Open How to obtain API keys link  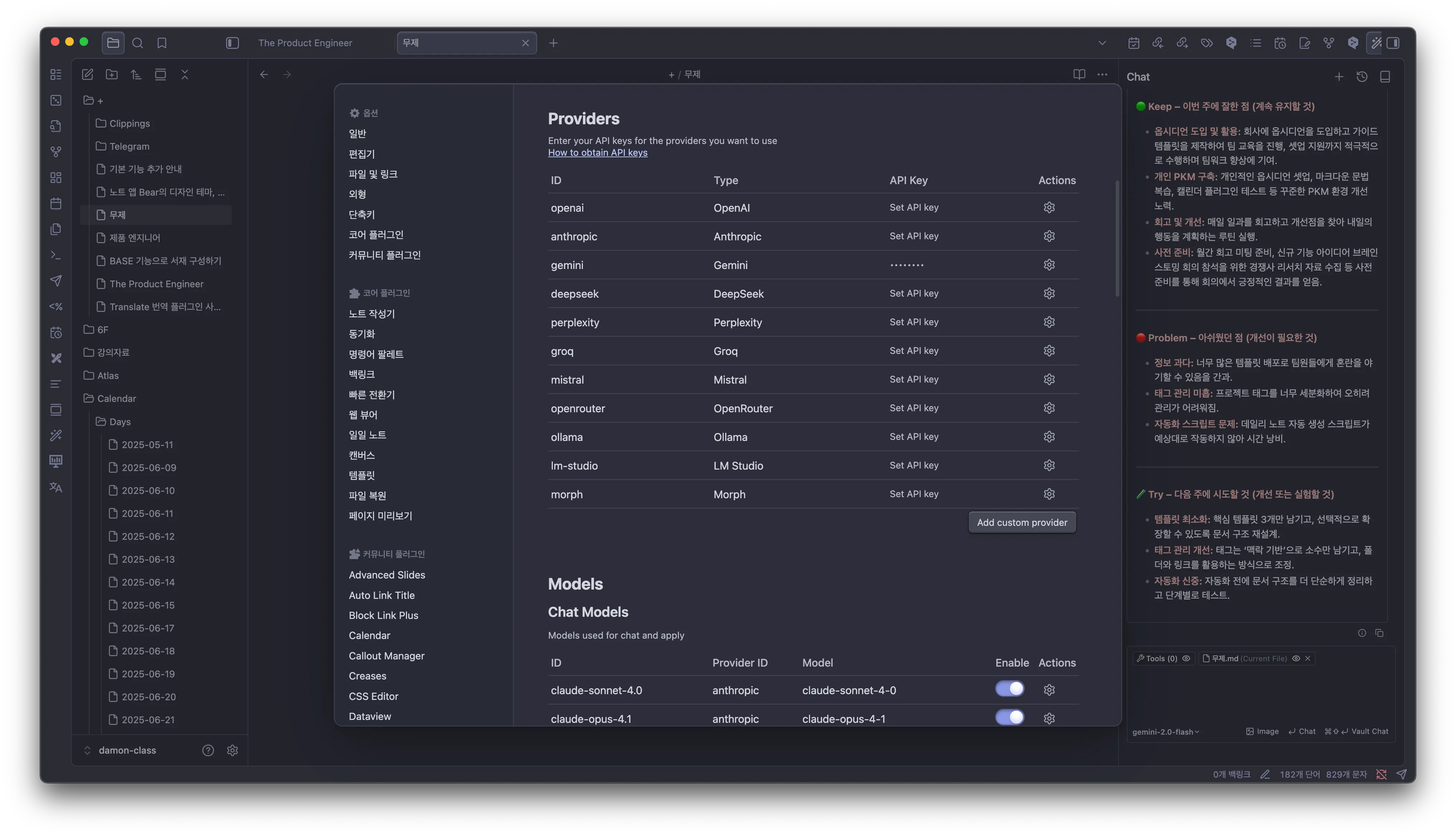pos(597,153)
